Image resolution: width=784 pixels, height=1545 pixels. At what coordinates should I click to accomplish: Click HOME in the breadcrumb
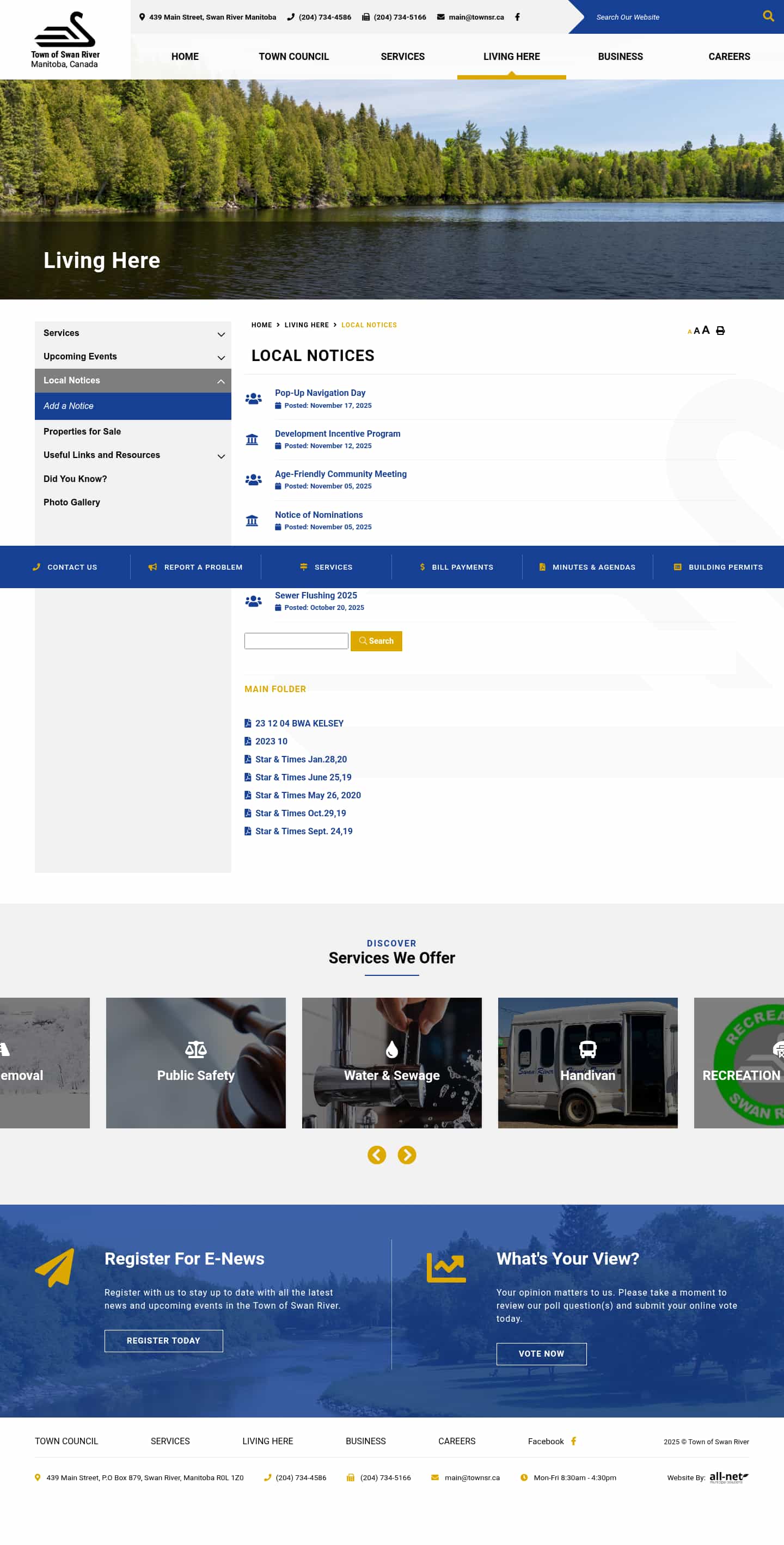[261, 325]
